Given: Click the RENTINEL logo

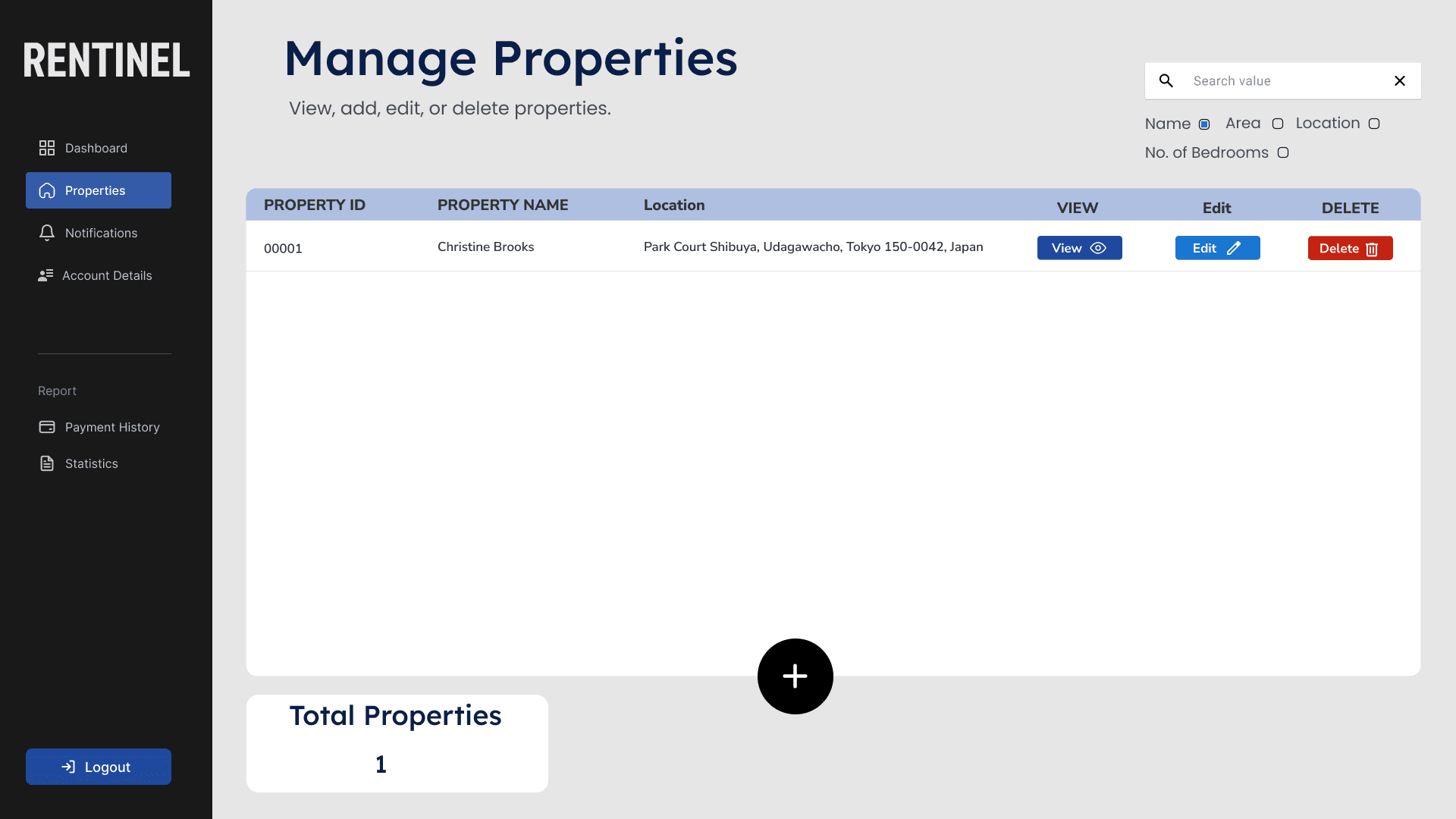Looking at the screenshot, I should coord(106,60).
